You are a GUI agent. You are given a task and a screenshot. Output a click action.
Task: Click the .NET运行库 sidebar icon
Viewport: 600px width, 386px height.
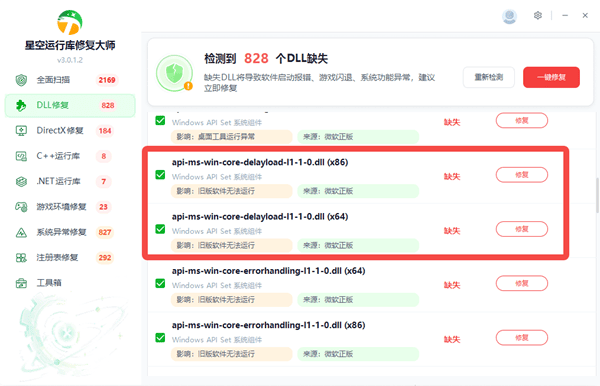21,181
